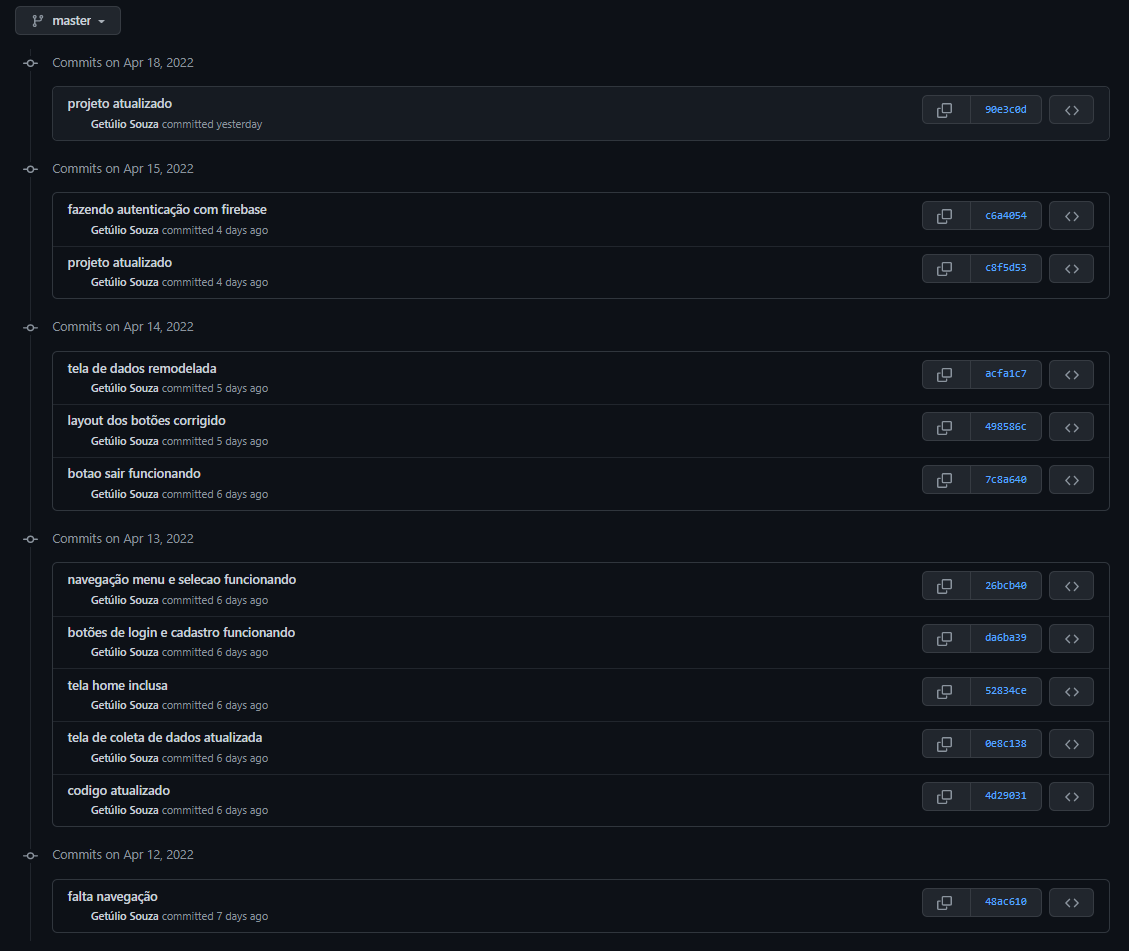Open commit hash link 48ac610
1129x951 pixels.
pyautogui.click(x=1005, y=902)
